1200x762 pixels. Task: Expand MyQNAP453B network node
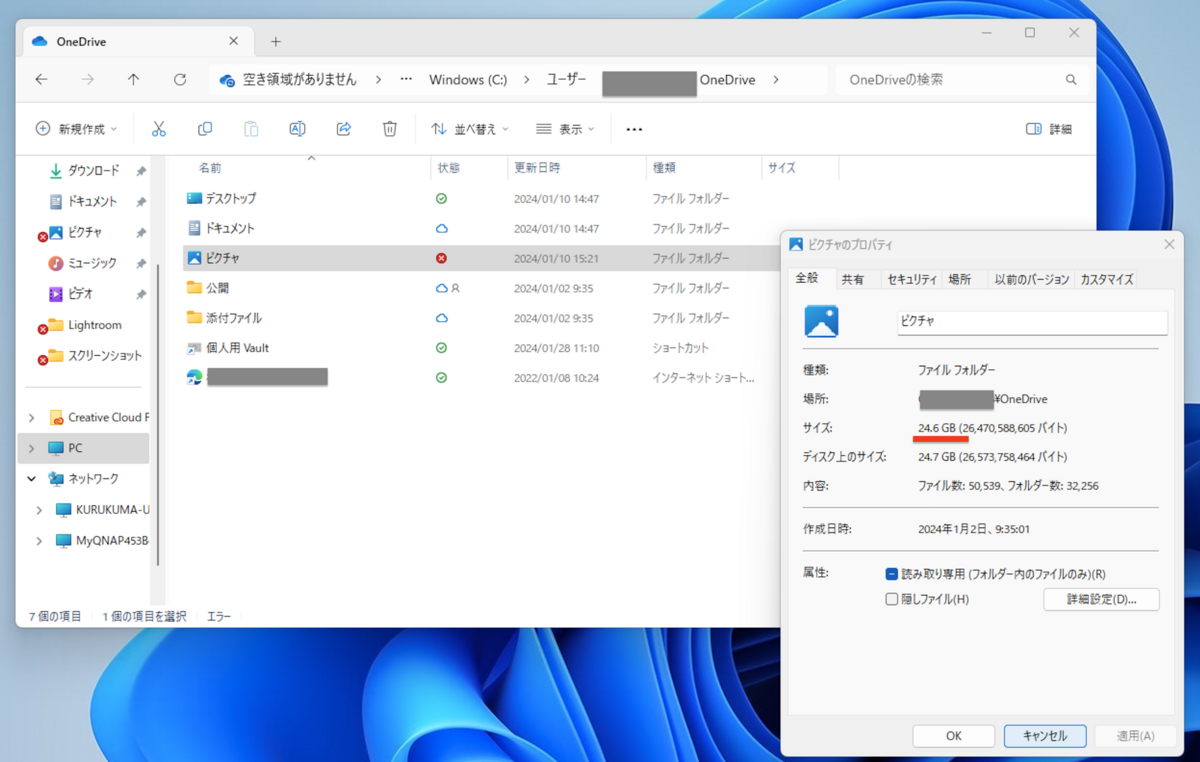(39, 541)
